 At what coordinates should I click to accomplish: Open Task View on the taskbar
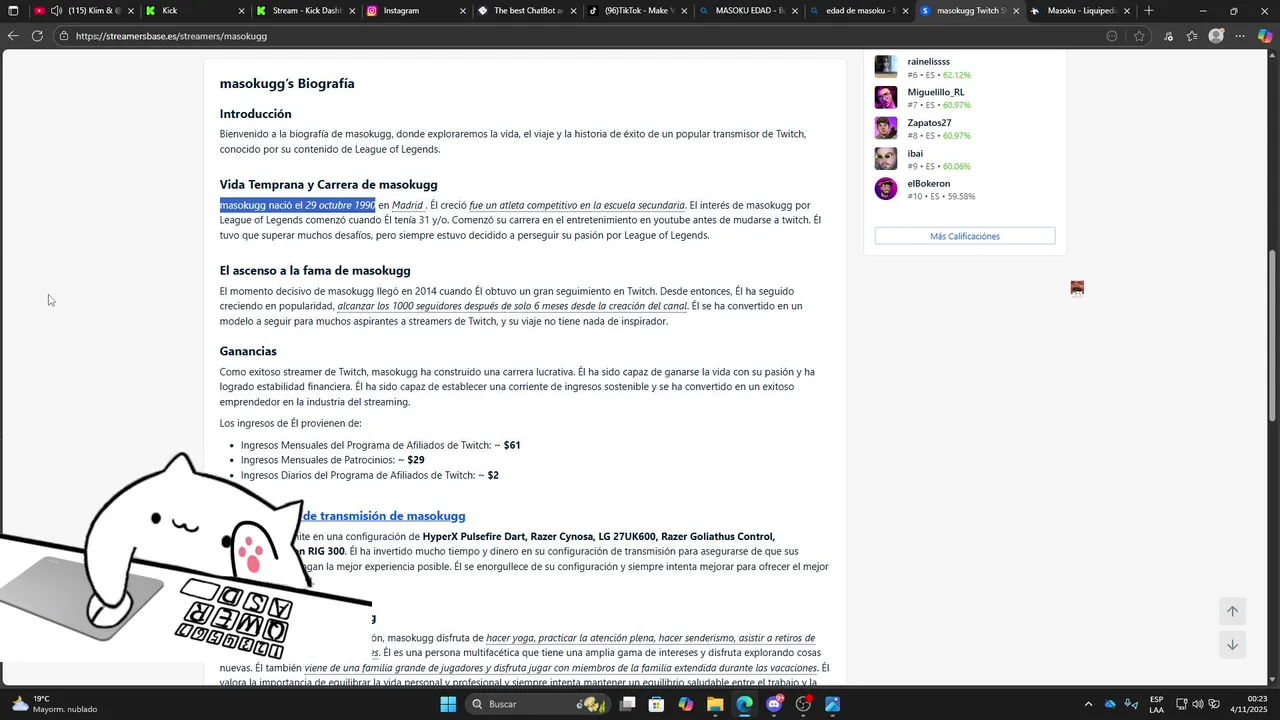627,704
